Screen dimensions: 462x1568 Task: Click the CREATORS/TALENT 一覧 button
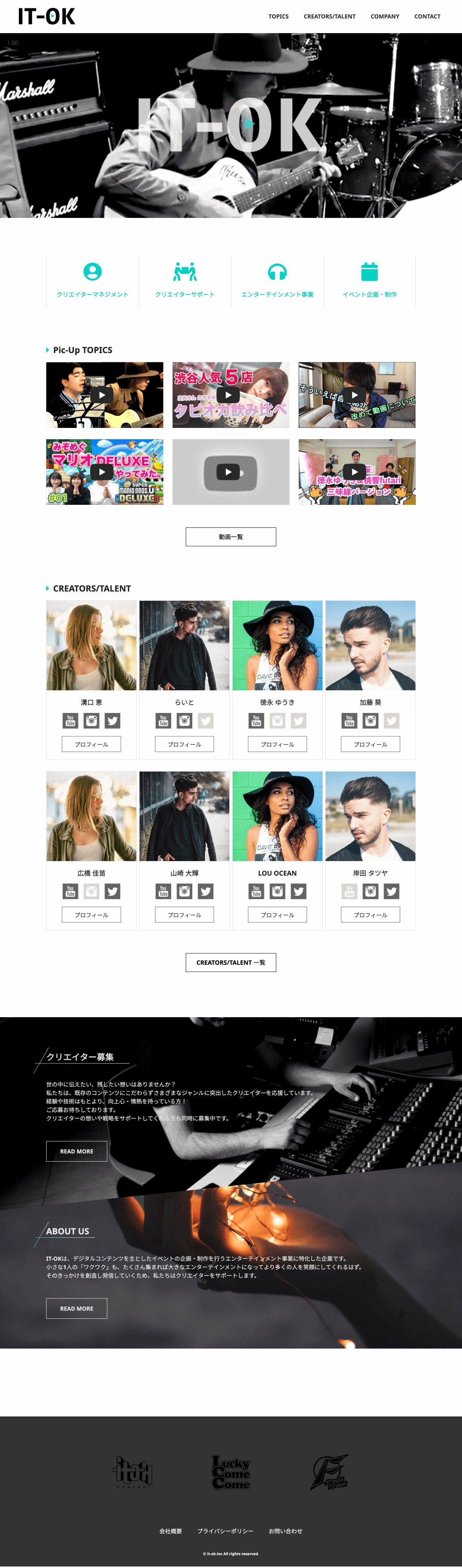coord(231,963)
